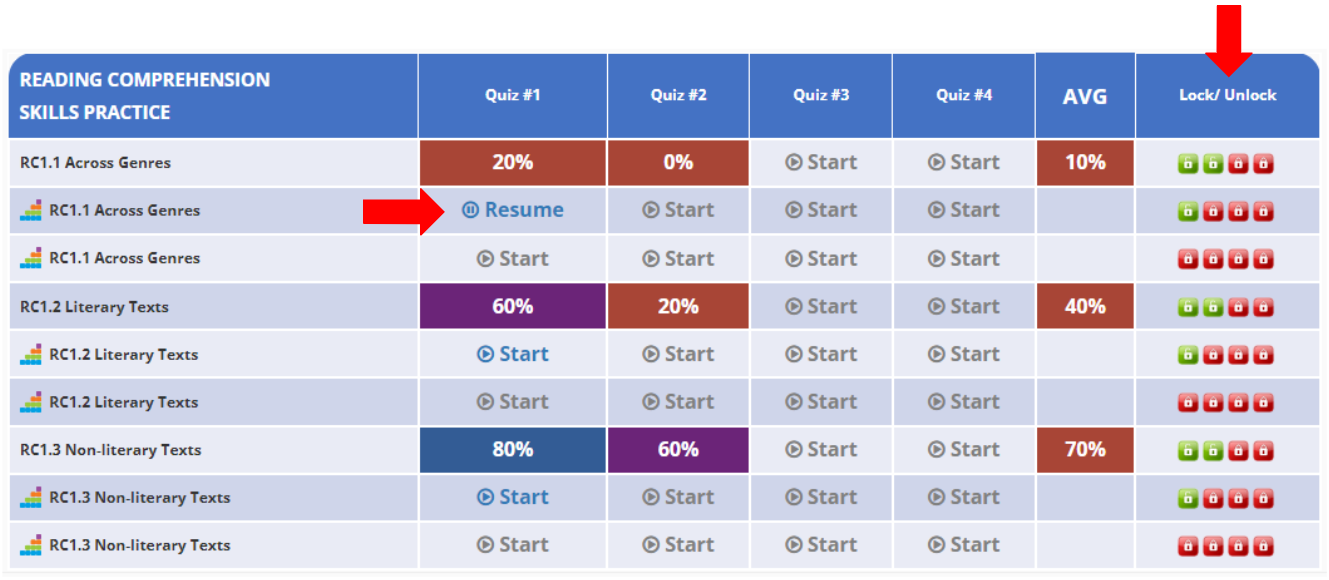Click the Quiz #2 column header

point(679,95)
